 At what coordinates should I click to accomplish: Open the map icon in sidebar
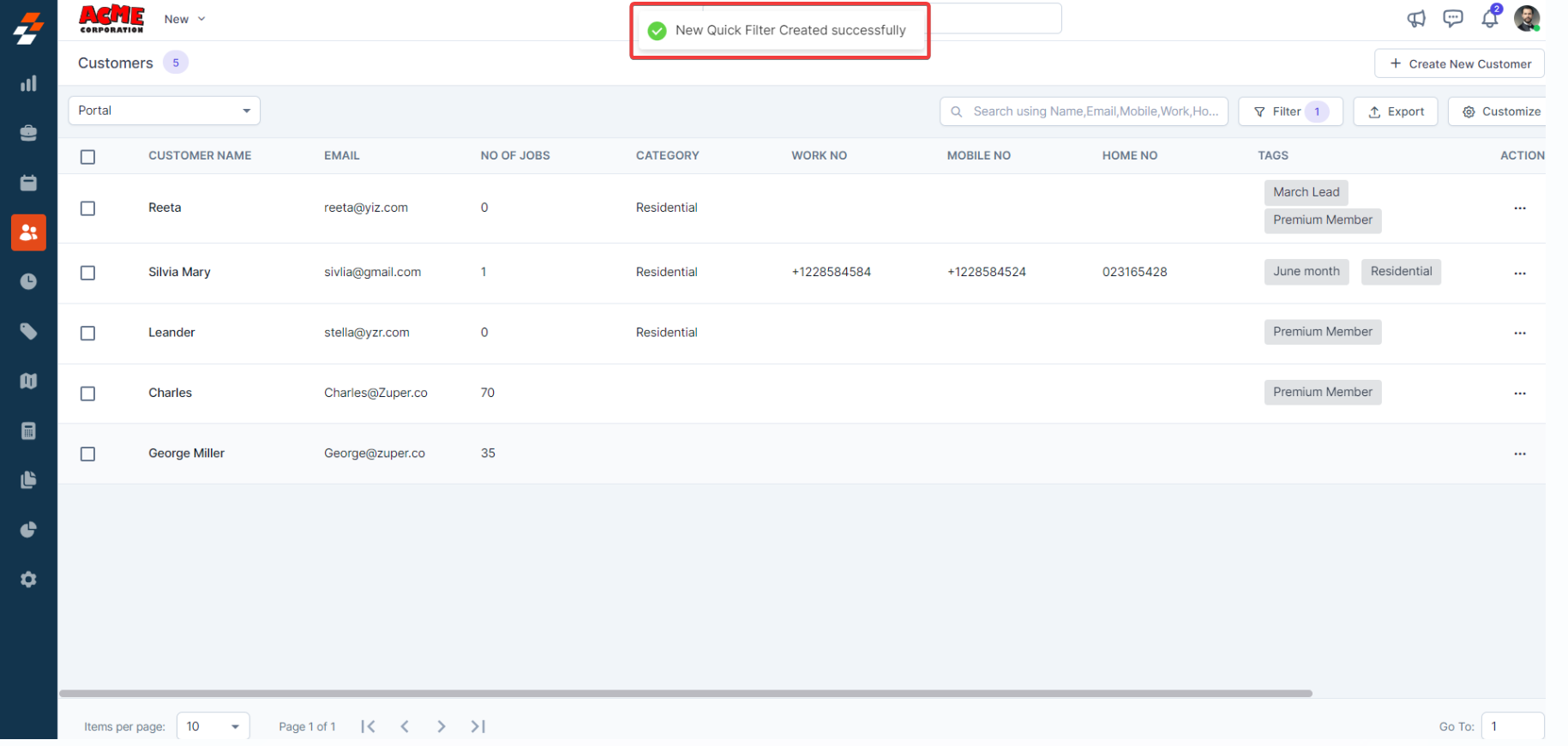tap(28, 381)
